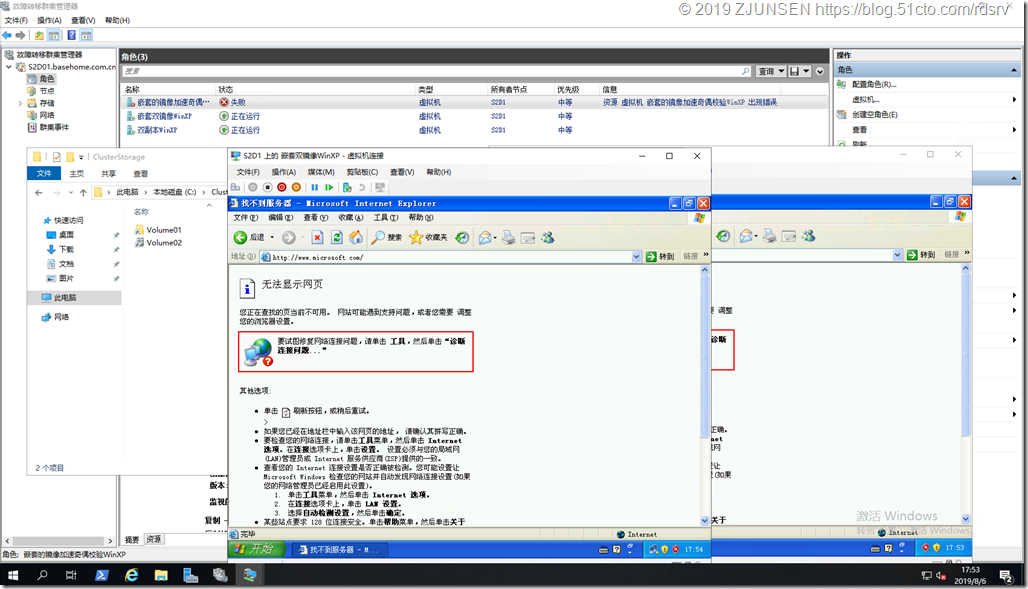Viewport: 1028px width, 589px height.
Task: Open 文件 tab in File Explorer
Action: click(44, 173)
